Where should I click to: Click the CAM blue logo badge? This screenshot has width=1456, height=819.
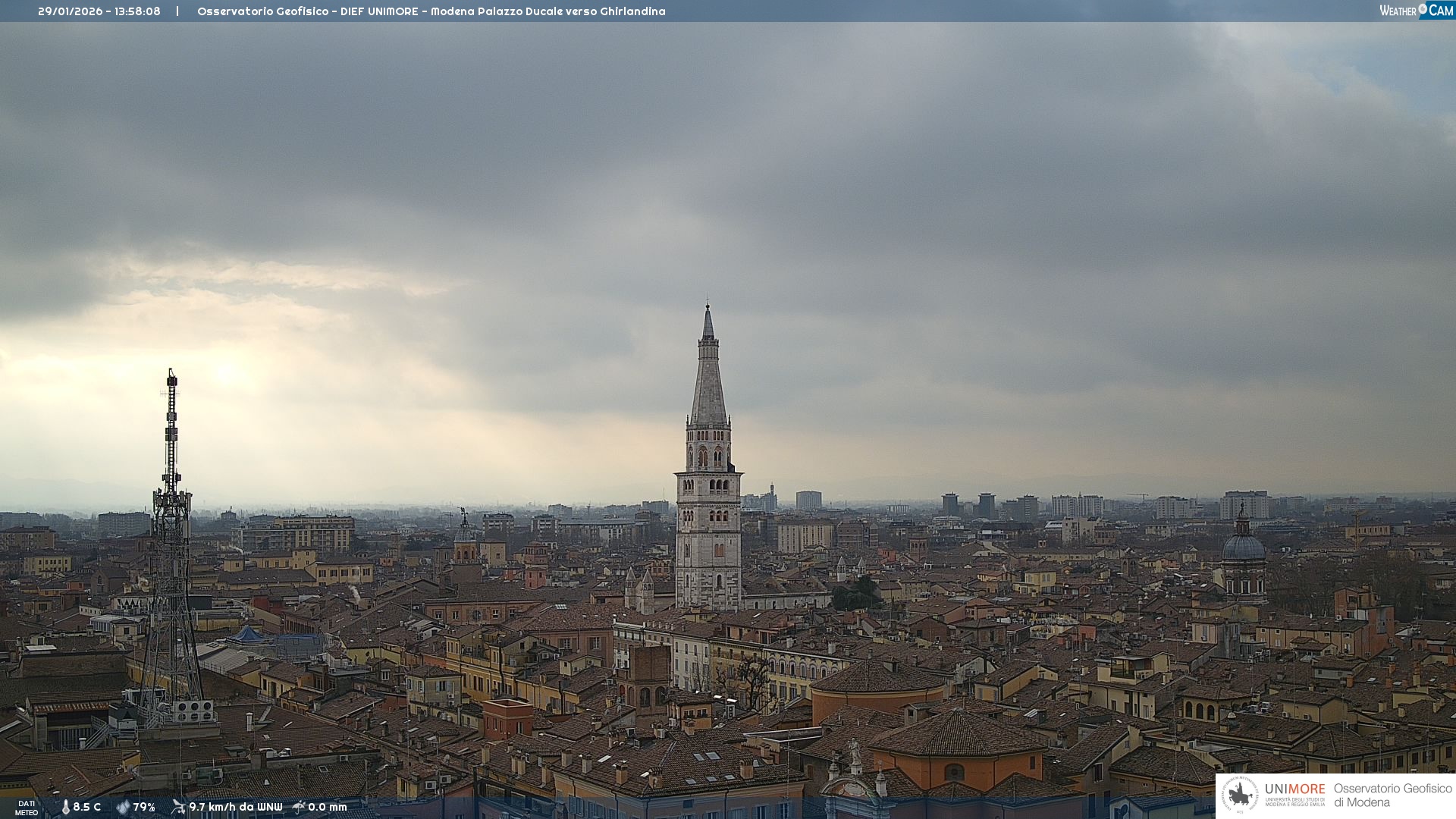click(x=1440, y=10)
